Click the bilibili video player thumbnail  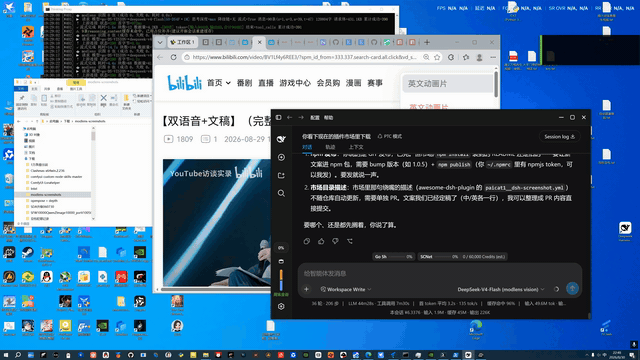[x=217, y=223]
